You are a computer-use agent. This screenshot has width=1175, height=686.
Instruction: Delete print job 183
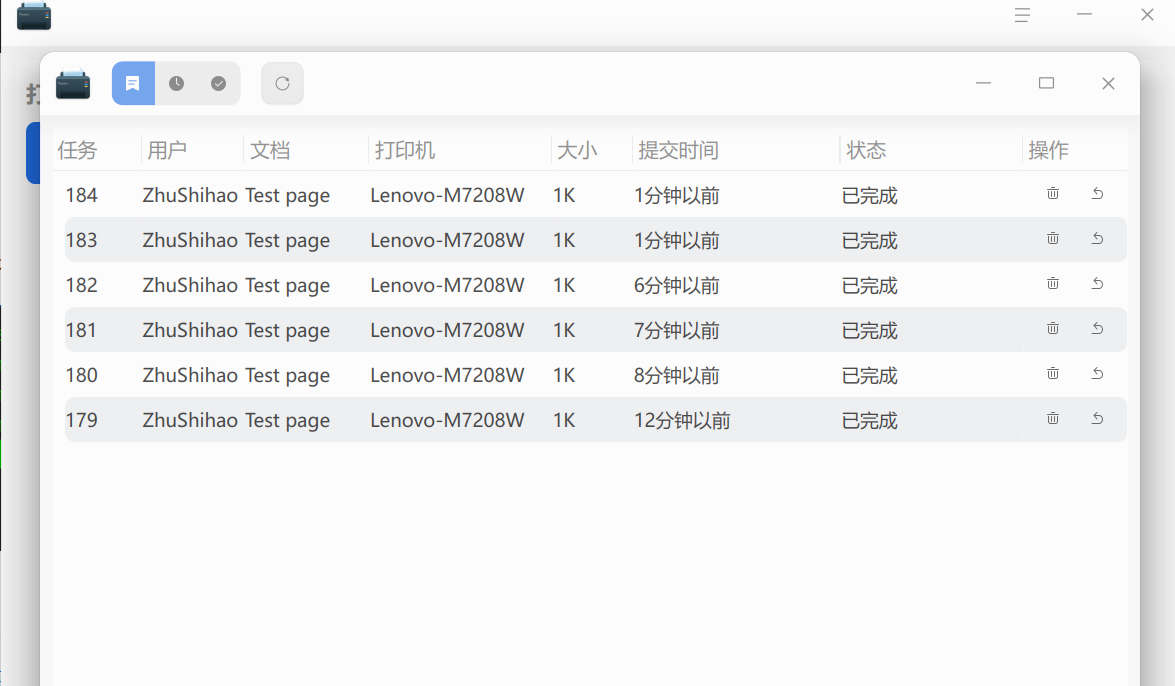[1053, 238]
